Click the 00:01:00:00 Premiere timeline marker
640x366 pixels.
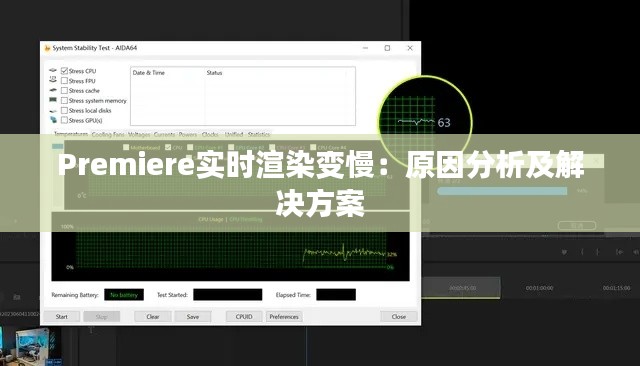[540, 288]
